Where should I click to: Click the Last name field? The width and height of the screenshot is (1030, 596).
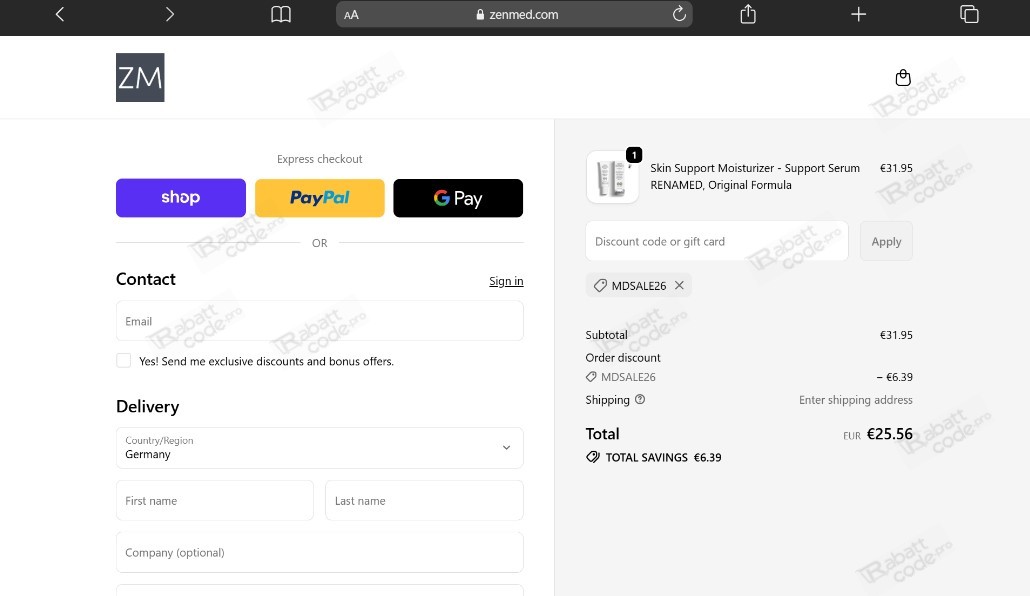click(424, 500)
